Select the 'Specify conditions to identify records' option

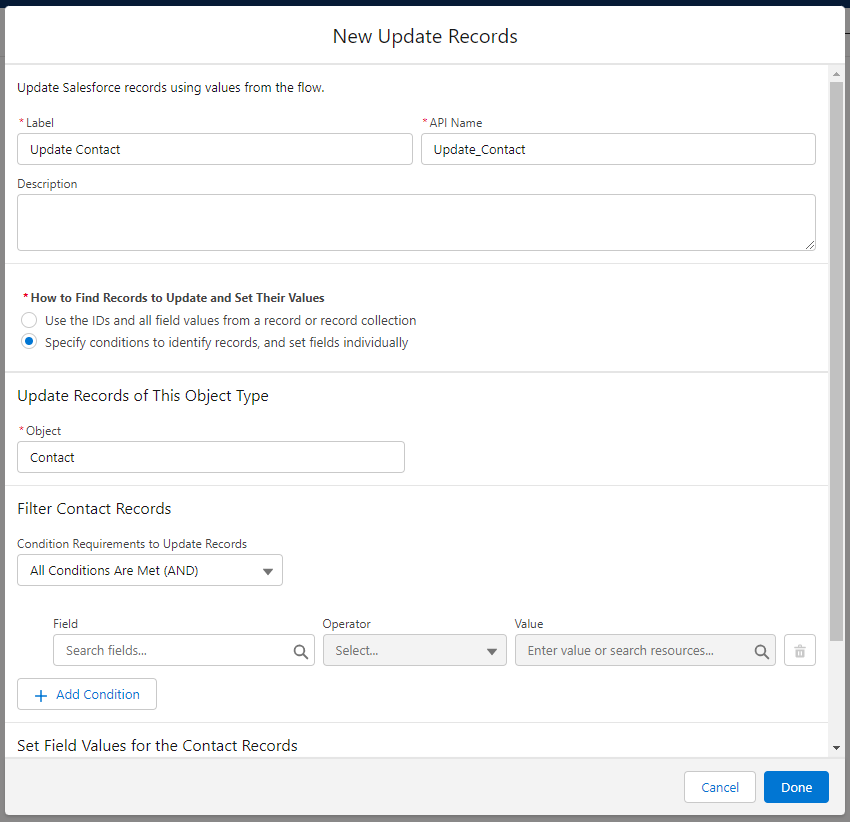(29, 341)
